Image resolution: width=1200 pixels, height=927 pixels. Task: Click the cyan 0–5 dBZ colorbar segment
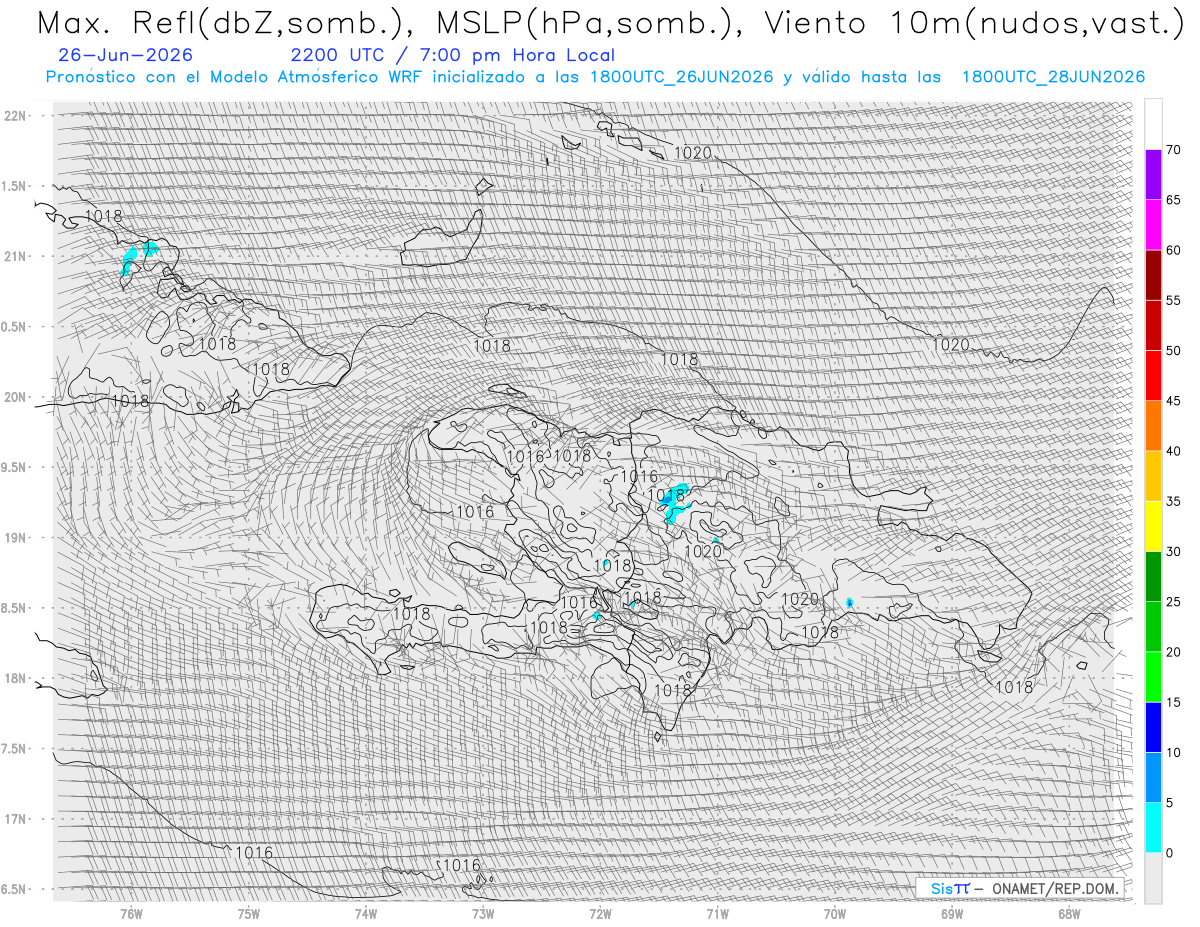(x=1153, y=827)
